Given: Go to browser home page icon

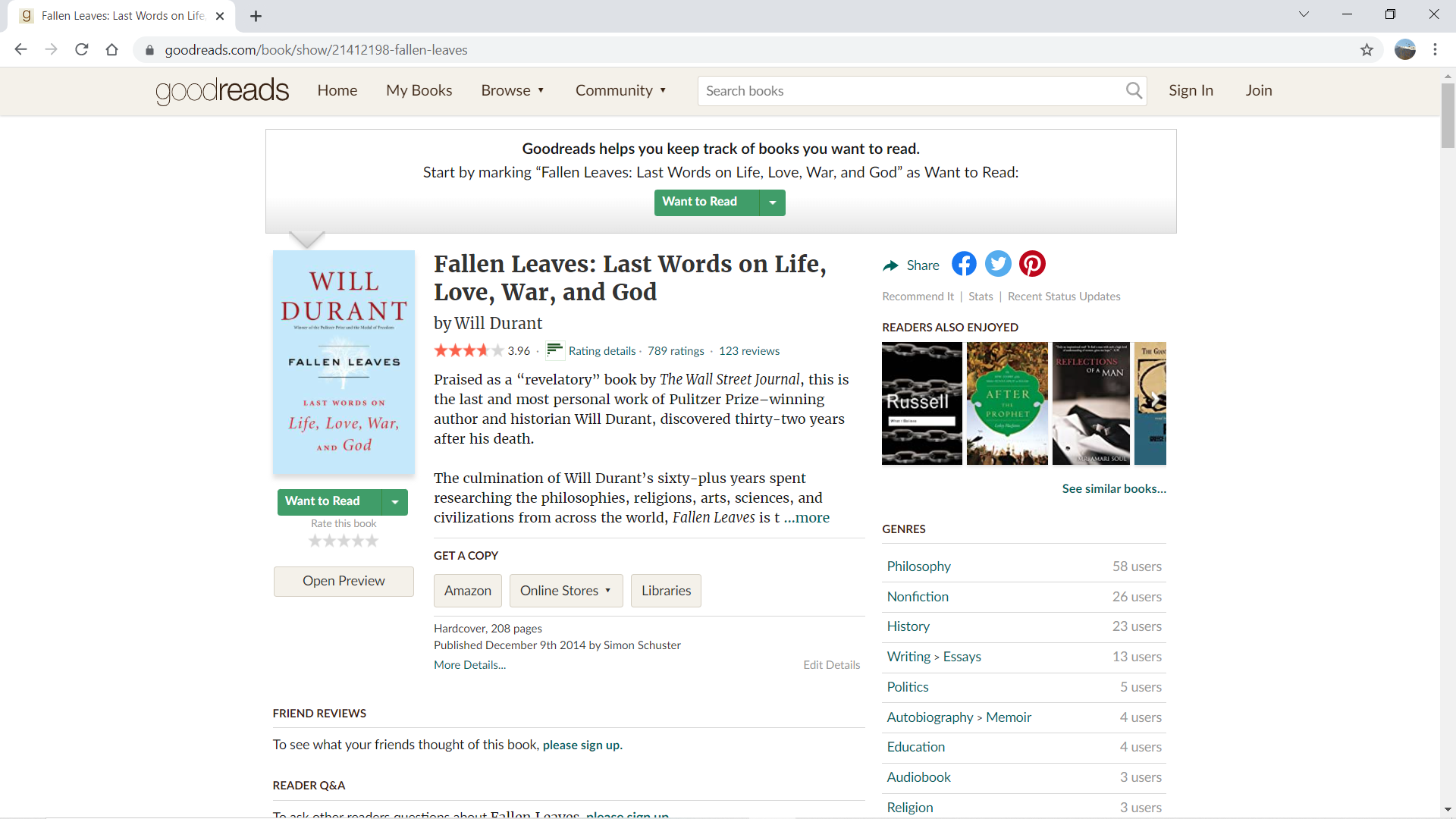Looking at the screenshot, I should coord(112,50).
